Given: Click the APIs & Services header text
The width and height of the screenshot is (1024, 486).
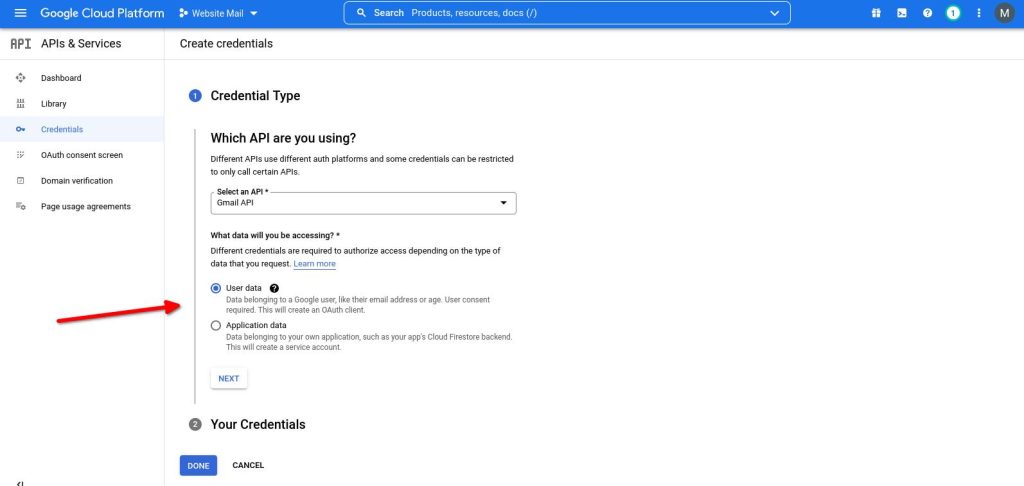Looking at the screenshot, I should (x=81, y=44).
